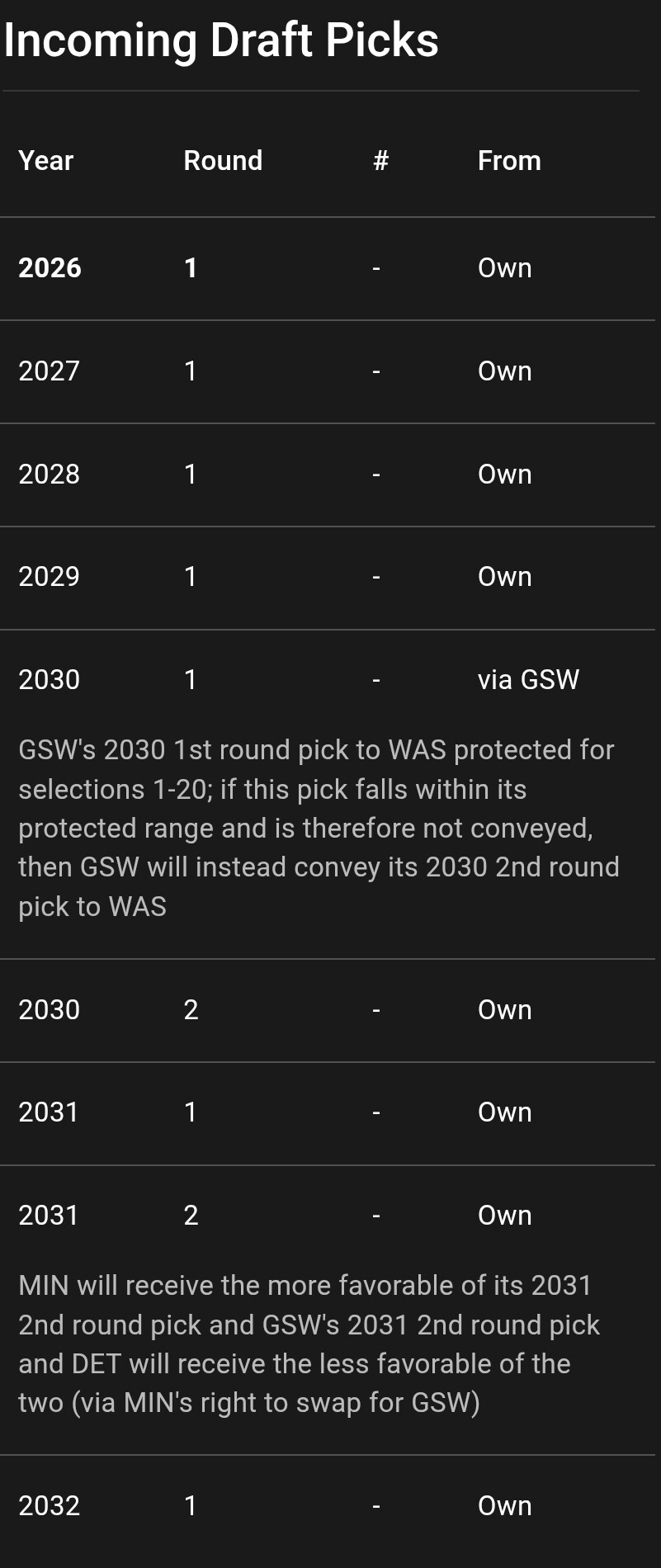Image resolution: width=661 pixels, height=1568 pixels.
Task: Click the Round column header
Action: (x=223, y=161)
